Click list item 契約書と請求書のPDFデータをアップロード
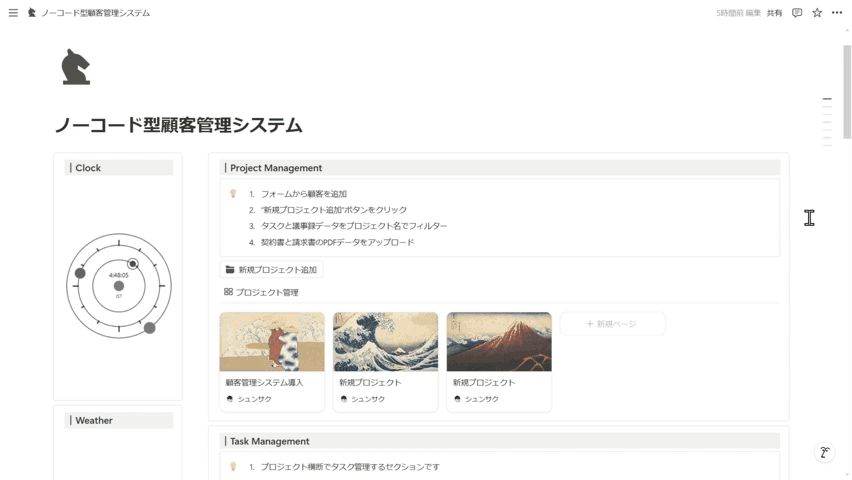The width and height of the screenshot is (852, 480). click(x=337, y=242)
